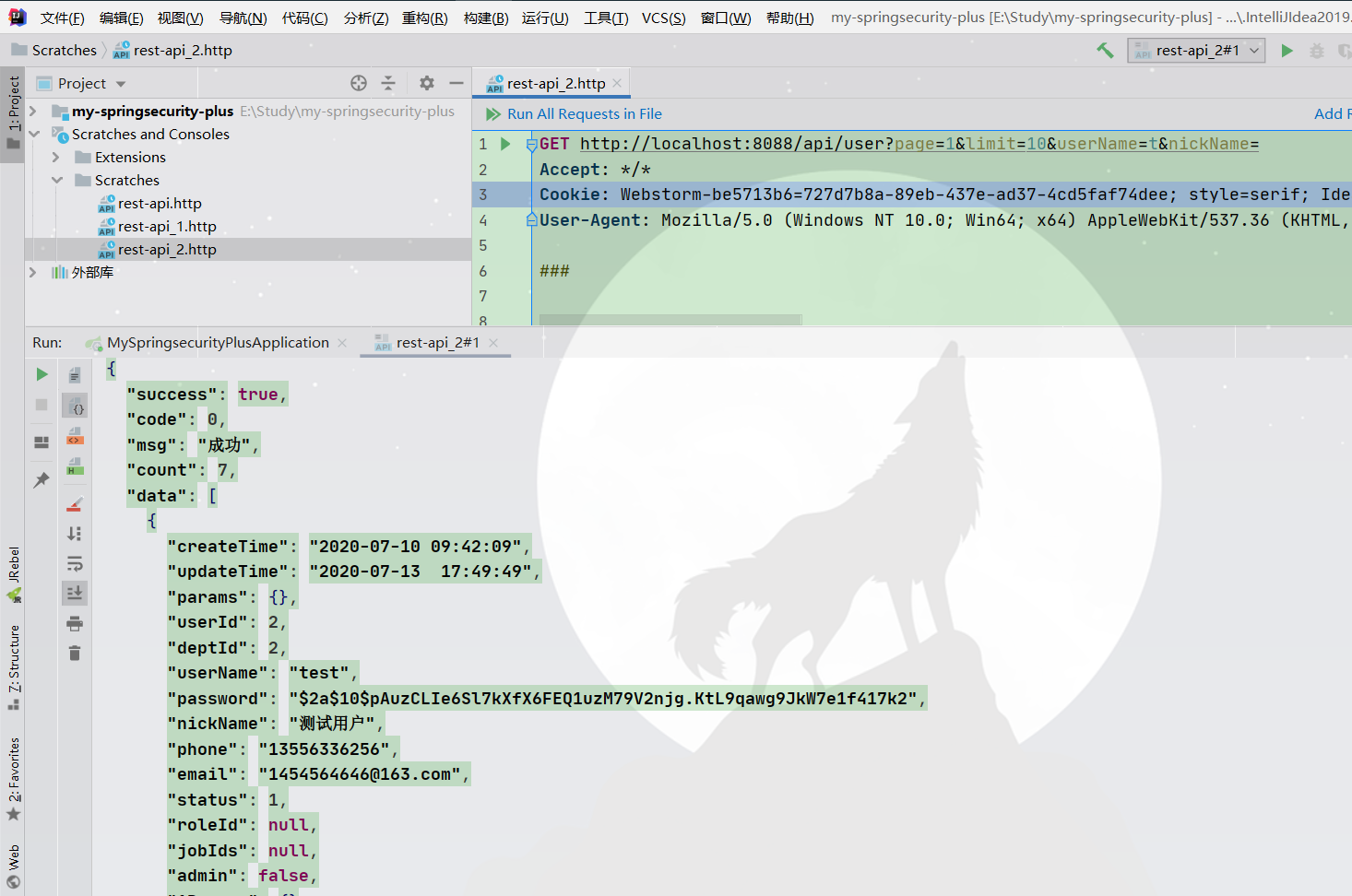
Task: Open the VCS(S) menu
Action: point(664,18)
